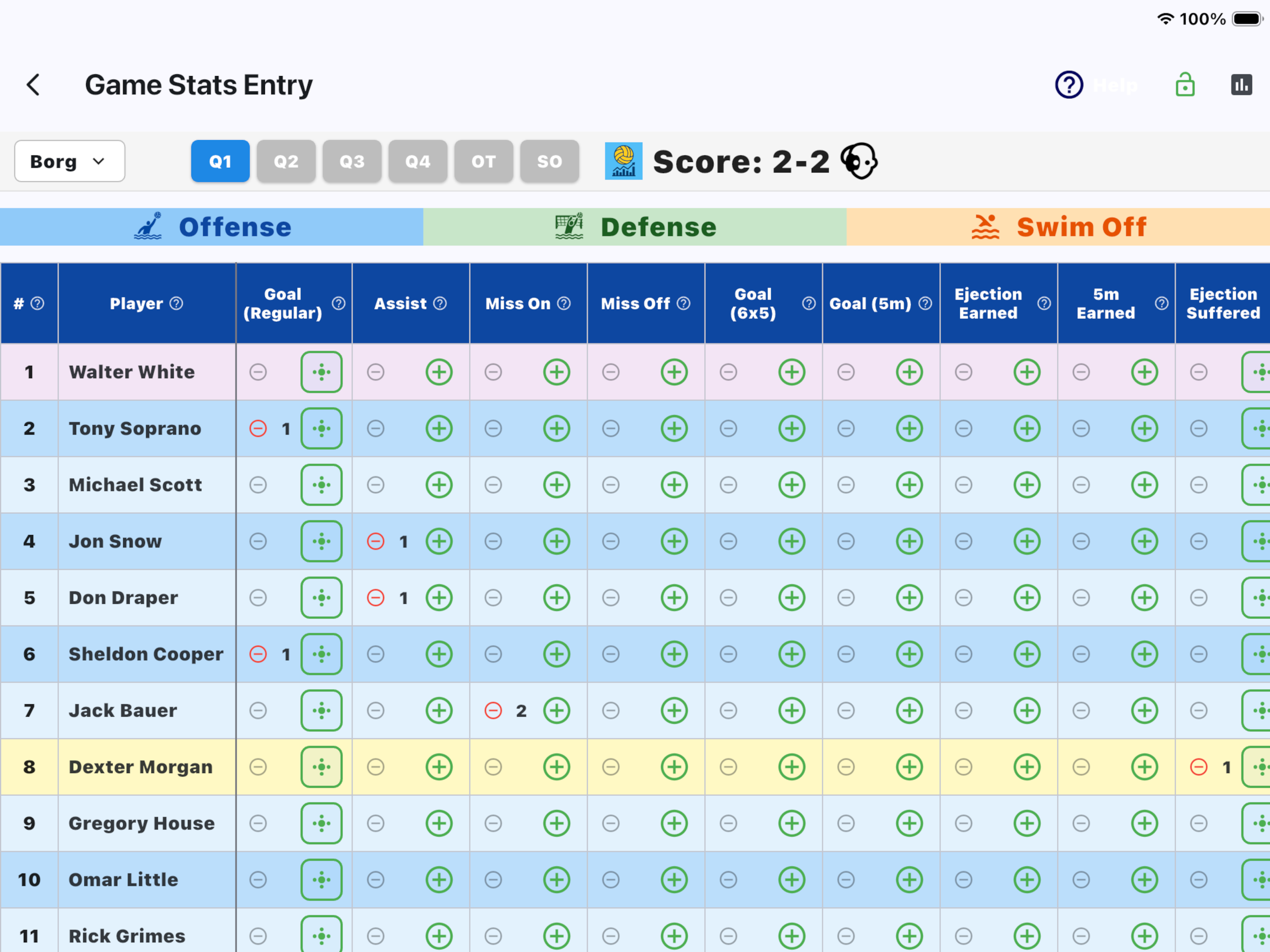Image resolution: width=1270 pixels, height=952 pixels.
Task: Open shot location for Jack Bauer's regular goal
Action: click(322, 710)
